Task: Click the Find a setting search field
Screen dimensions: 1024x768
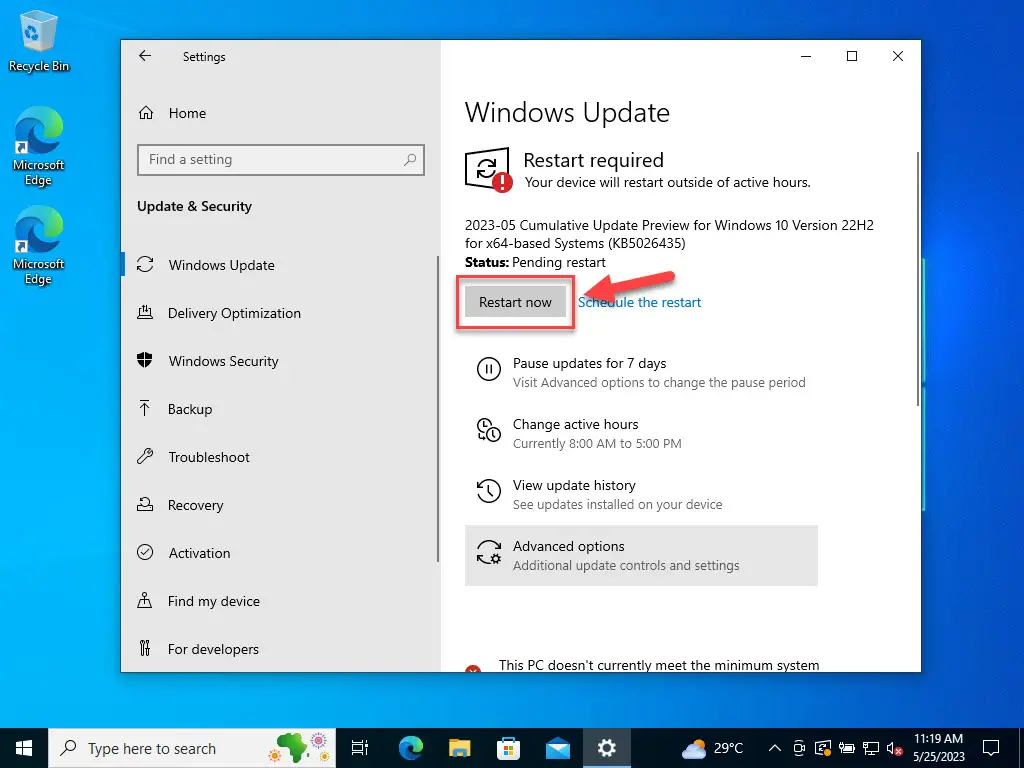Action: [x=281, y=159]
